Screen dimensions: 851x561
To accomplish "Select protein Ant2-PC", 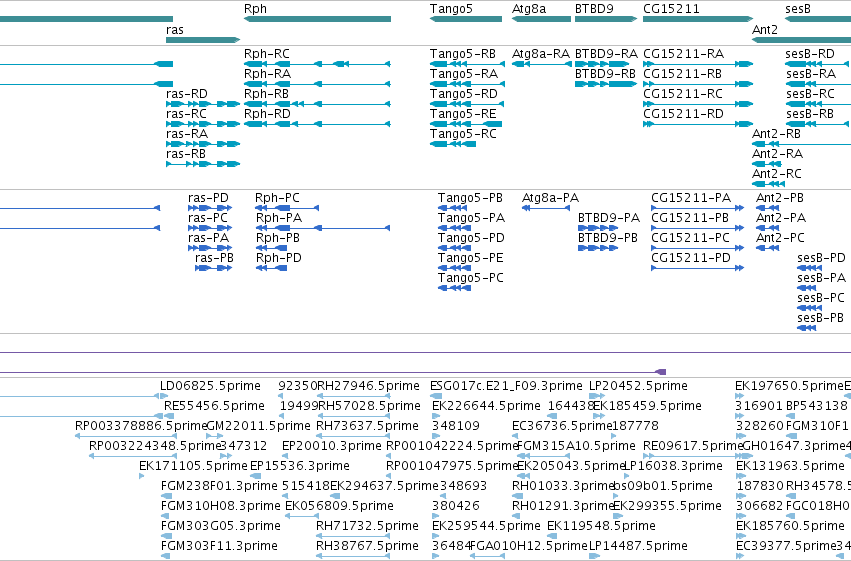I will [780, 238].
